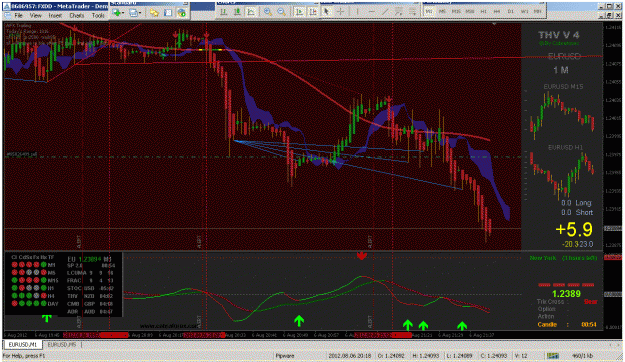
Task: Open the Tools menu
Action: pos(98,16)
